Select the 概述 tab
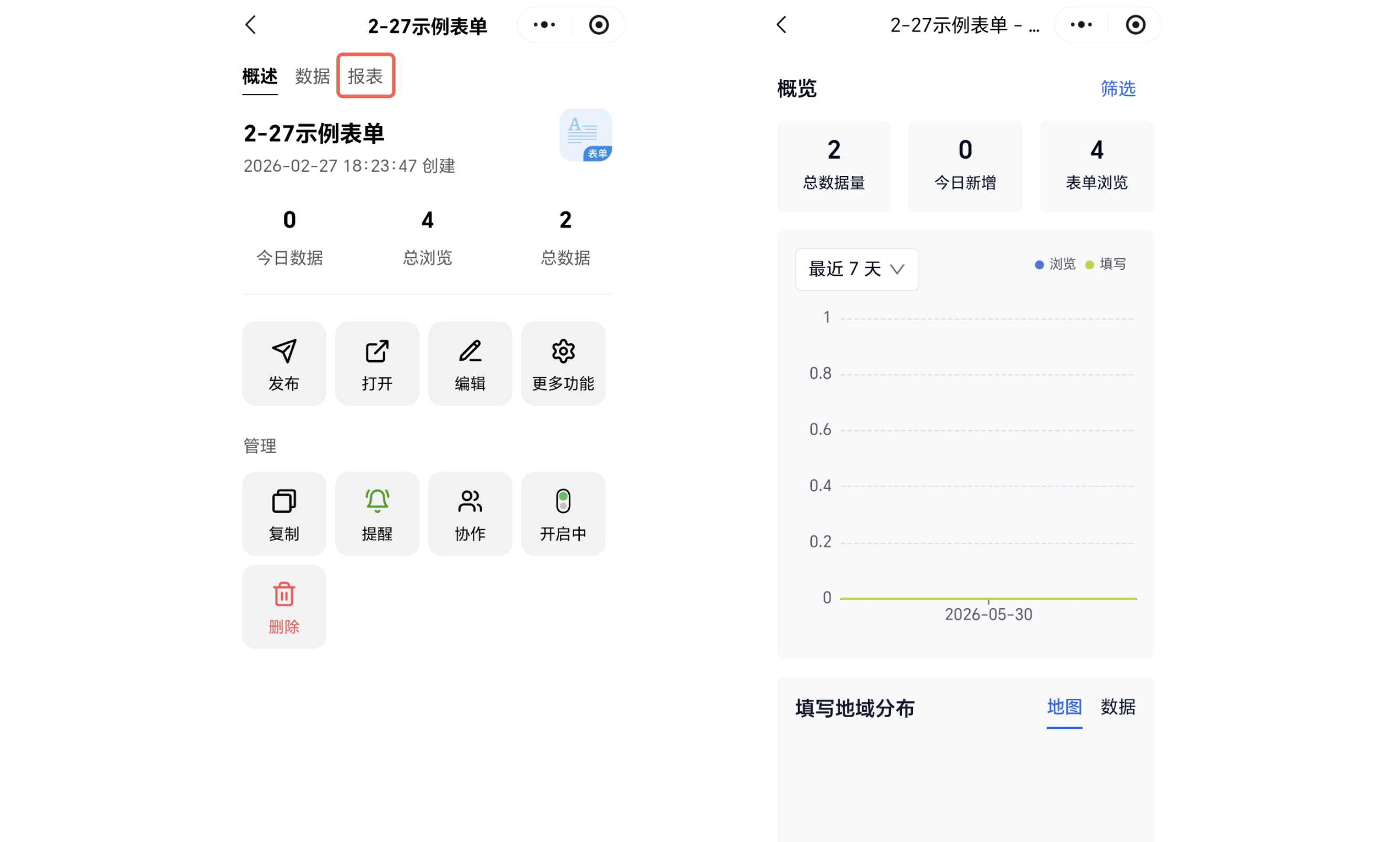The width and height of the screenshot is (1400, 842). 260,76
